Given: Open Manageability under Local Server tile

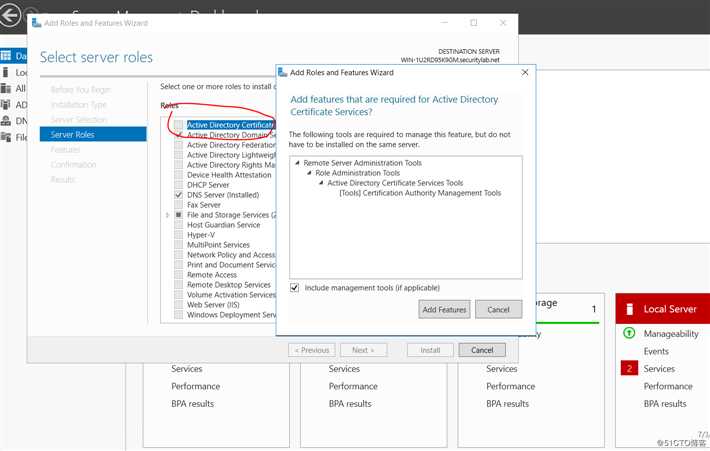Looking at the screenshot, I should (x=671, y=334).
